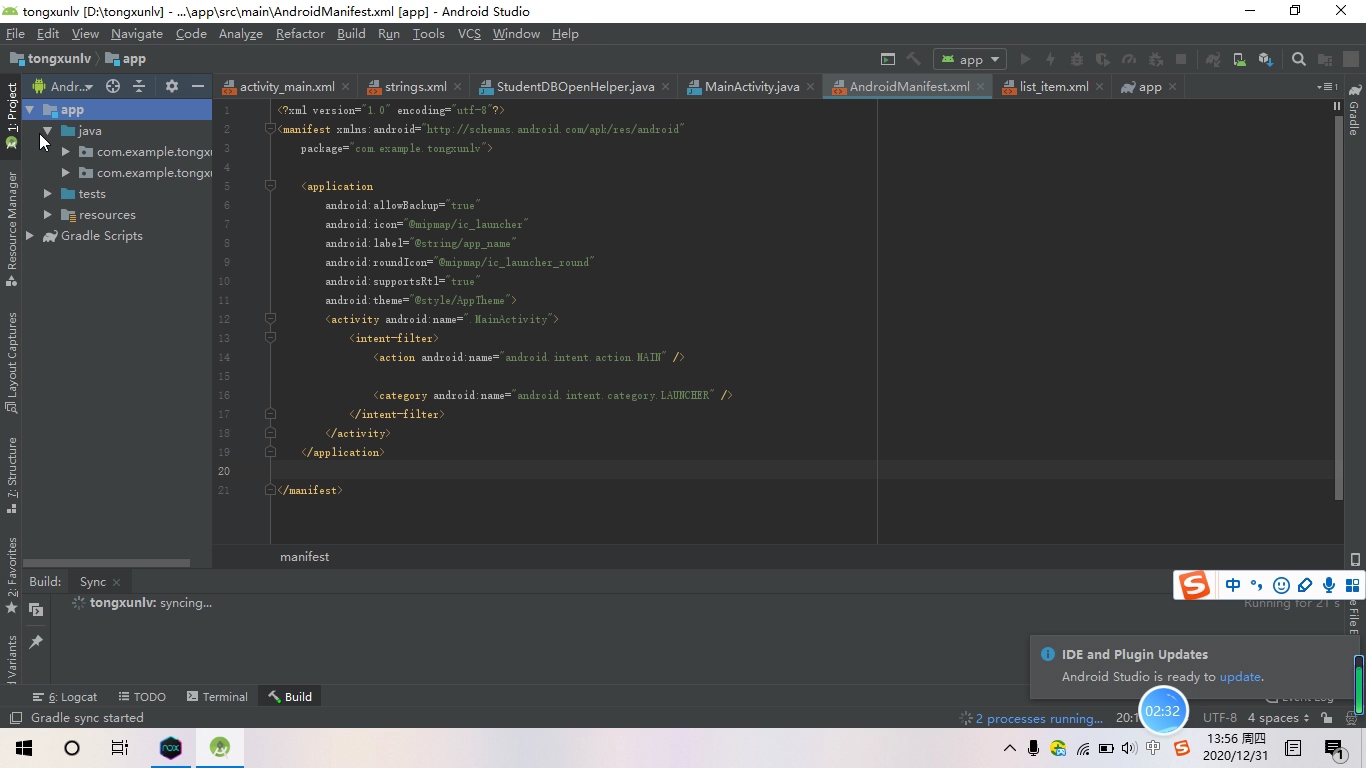Viewport: 1366px width, 768px height.
Task: Open AVD Manager icon
Action: pos(1239,59)
